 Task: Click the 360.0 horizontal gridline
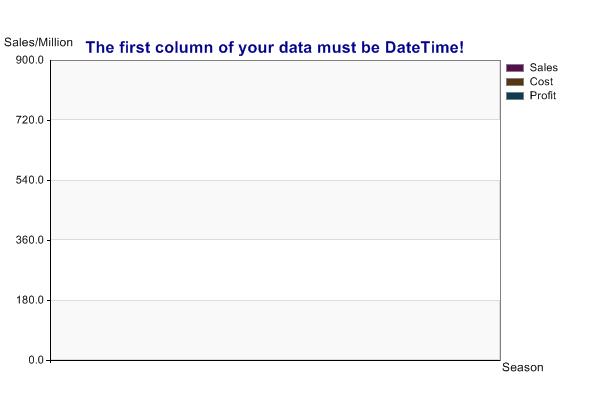point(276,240)
